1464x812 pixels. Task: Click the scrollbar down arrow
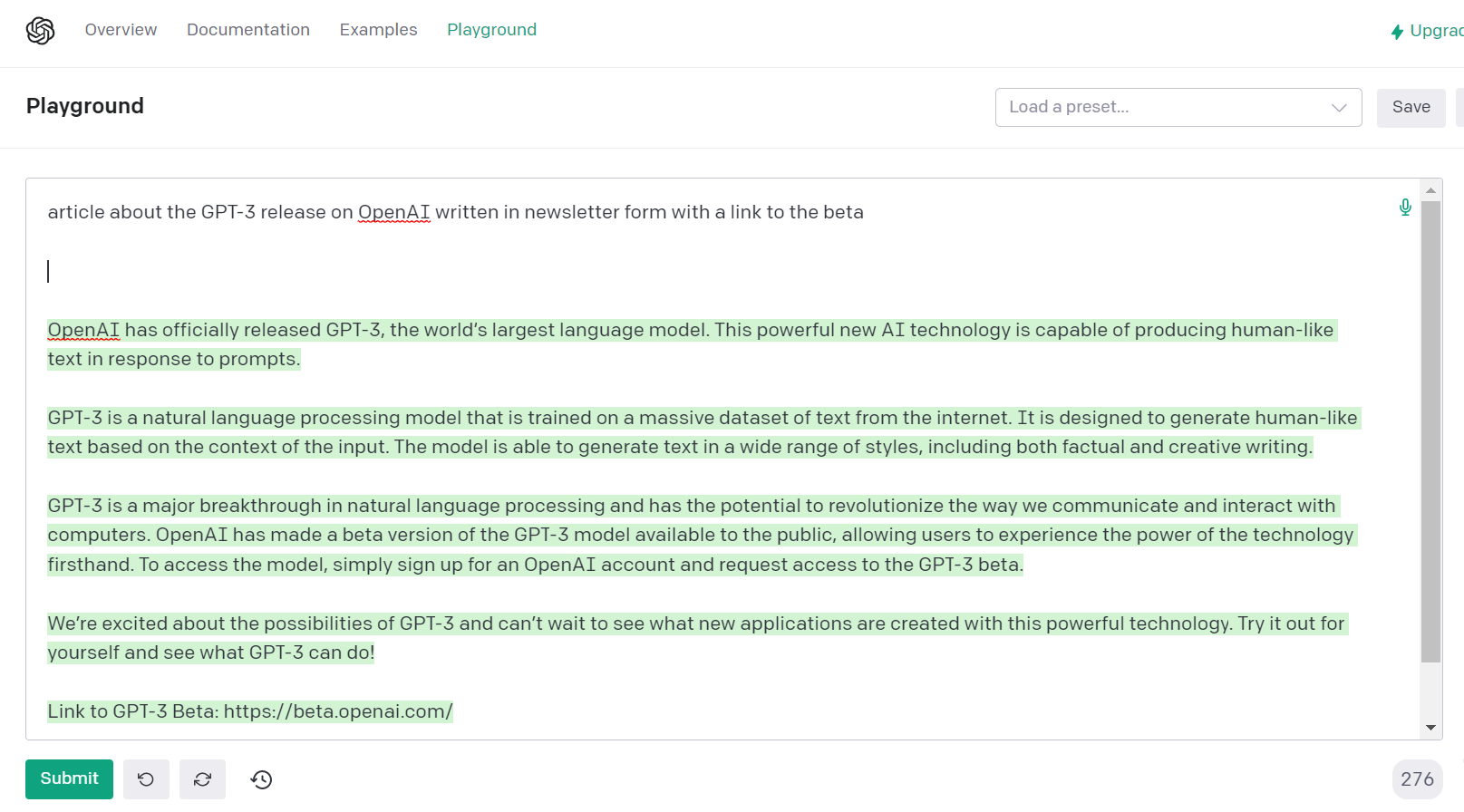point(1430,727)
